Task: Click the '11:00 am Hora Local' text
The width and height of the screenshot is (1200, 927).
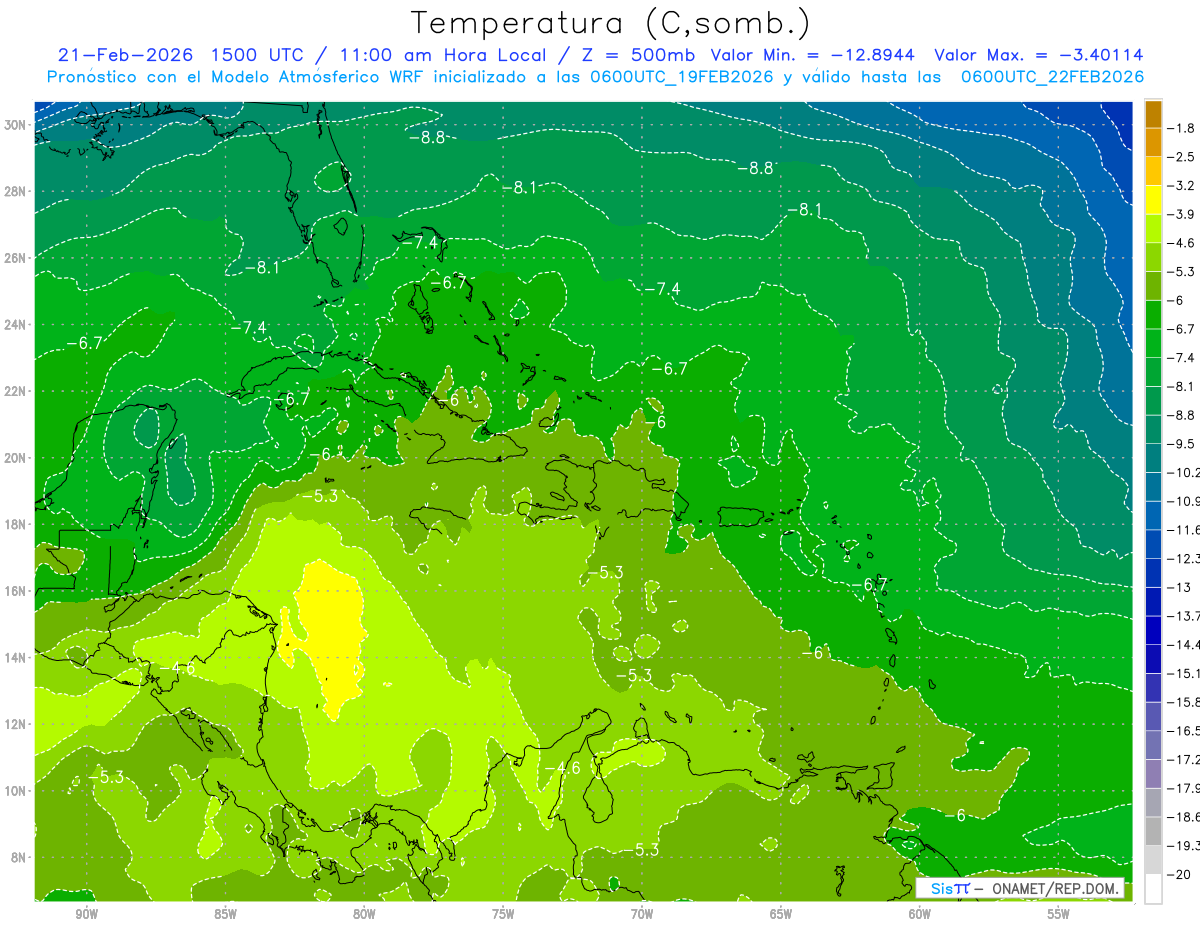Action: point(445,55)
